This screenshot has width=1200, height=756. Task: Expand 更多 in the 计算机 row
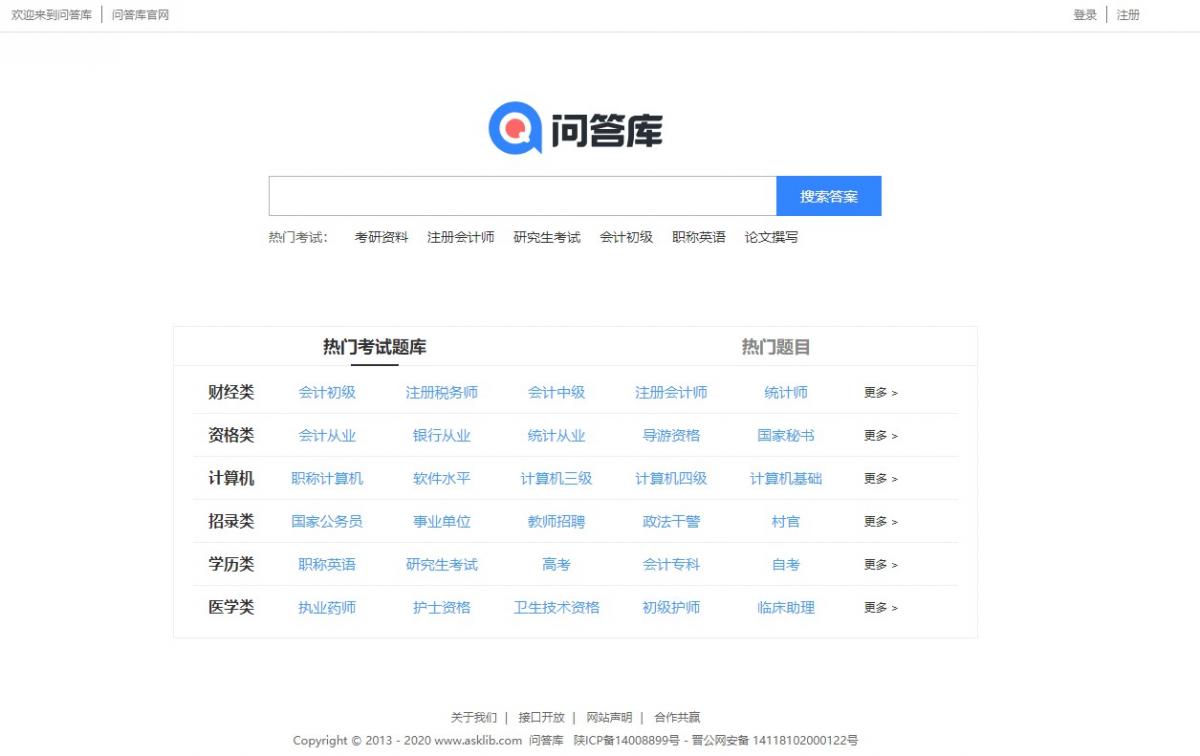click(x=880, y=479)
